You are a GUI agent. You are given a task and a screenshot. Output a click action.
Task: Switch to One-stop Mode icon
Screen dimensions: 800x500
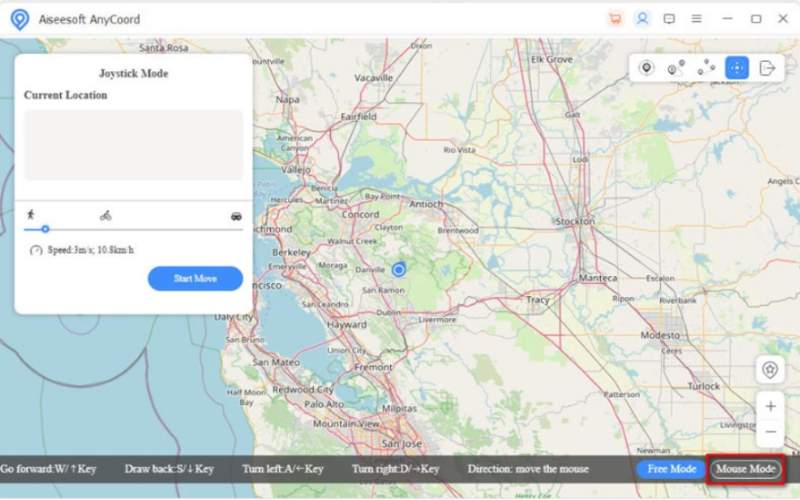(676, 68)
